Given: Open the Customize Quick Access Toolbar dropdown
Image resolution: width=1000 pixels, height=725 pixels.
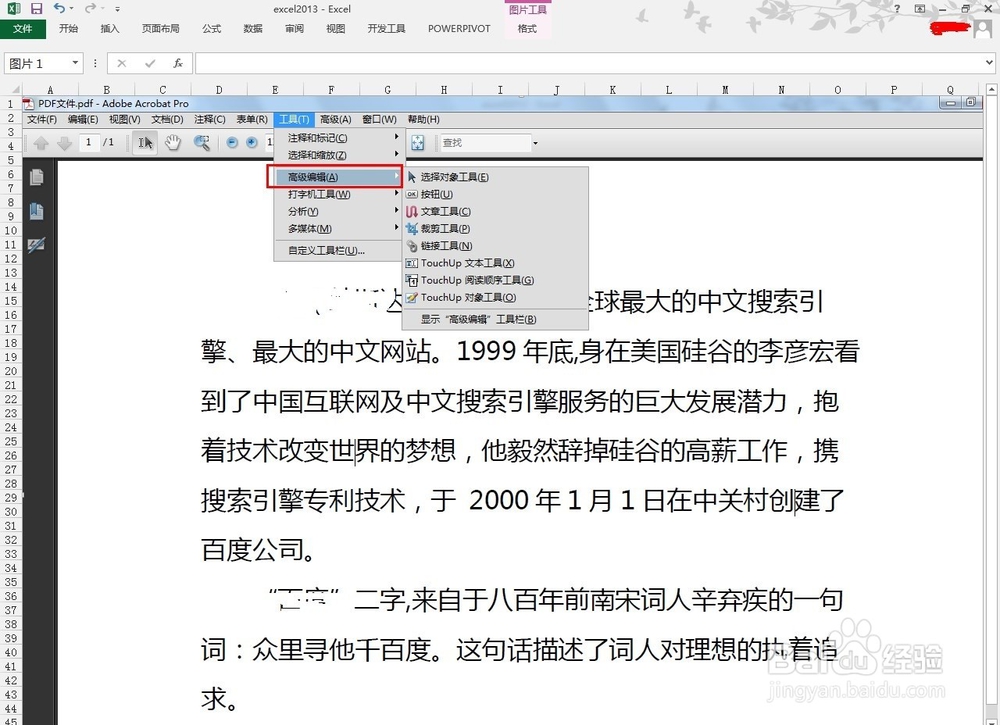Looking at the screenshot, I should 118,9.
